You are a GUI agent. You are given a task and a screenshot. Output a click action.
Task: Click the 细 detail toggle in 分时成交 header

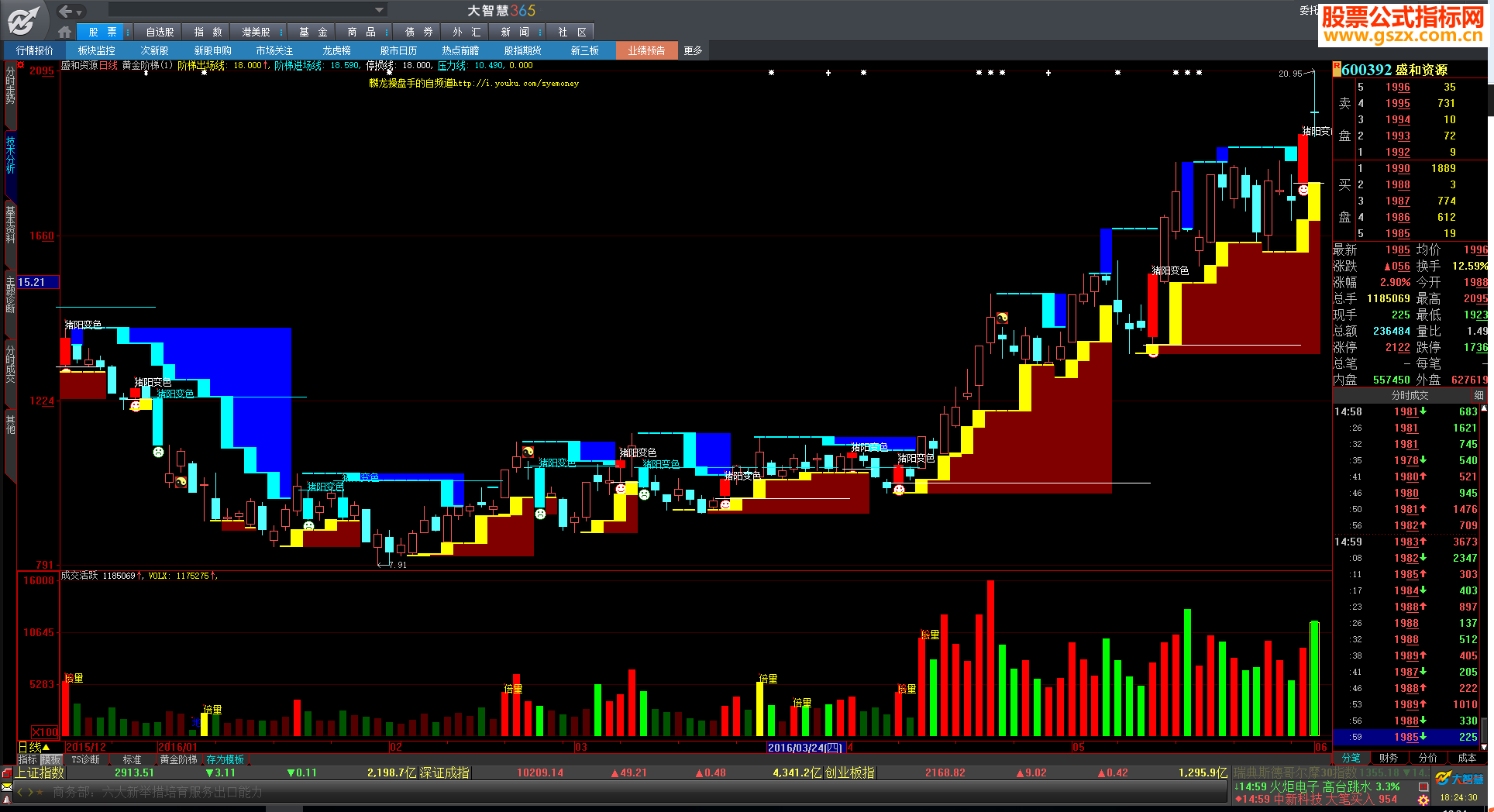(1479, 395)
